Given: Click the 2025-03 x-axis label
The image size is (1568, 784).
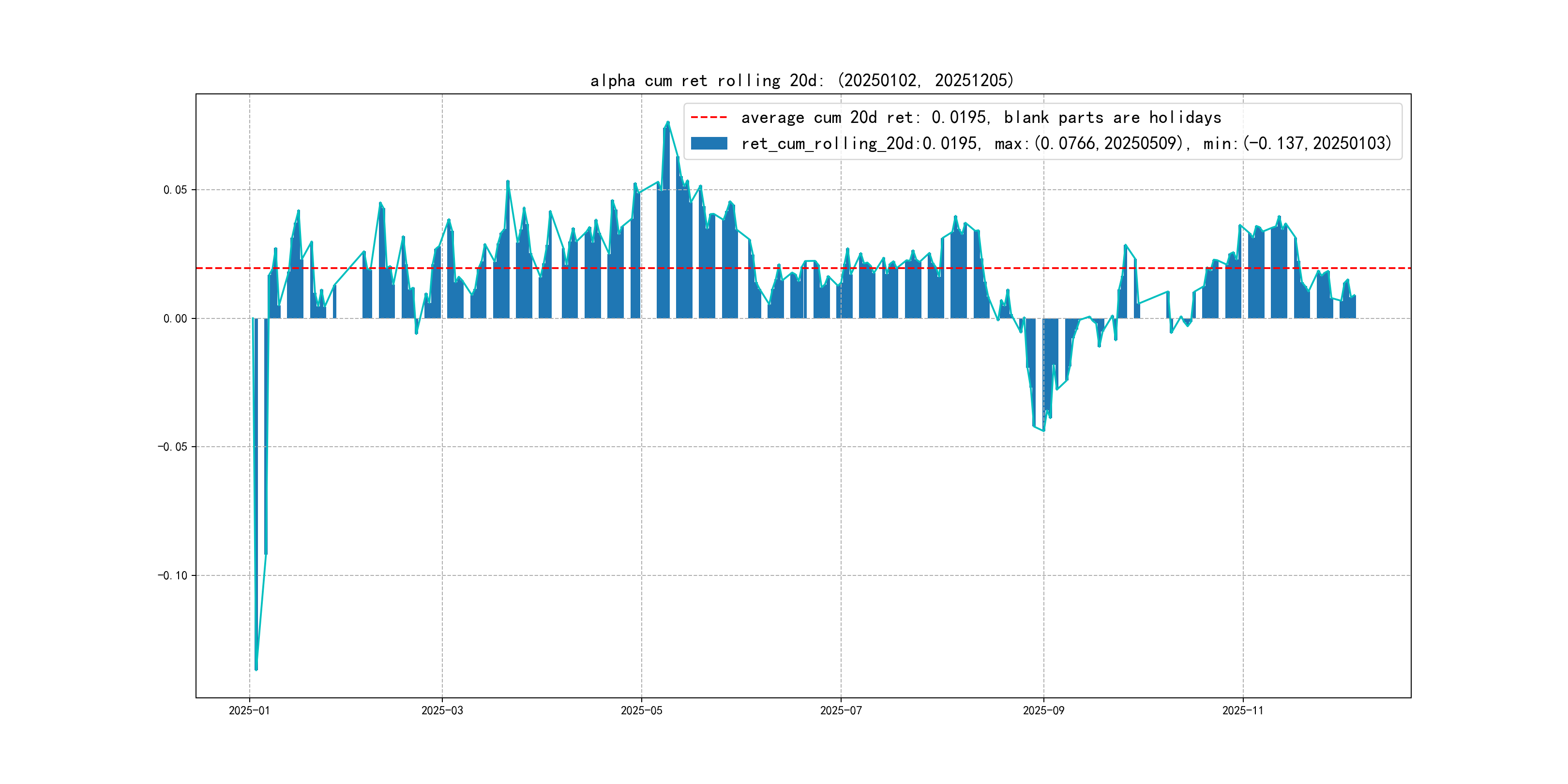Looking at the screenshot, I should (442, 710).
